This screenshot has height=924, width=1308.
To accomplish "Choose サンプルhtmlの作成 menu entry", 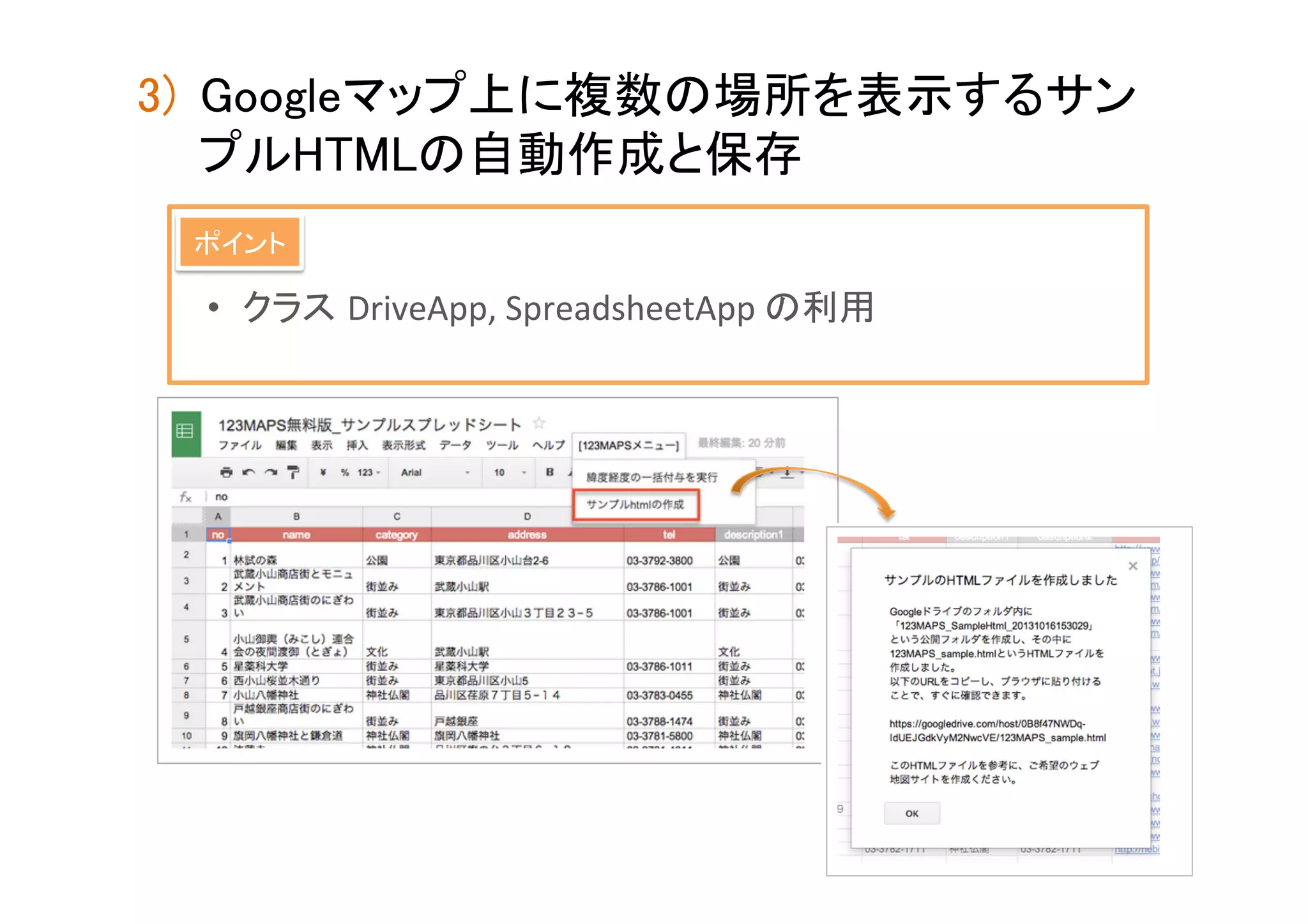I will (x=635, y=504).
